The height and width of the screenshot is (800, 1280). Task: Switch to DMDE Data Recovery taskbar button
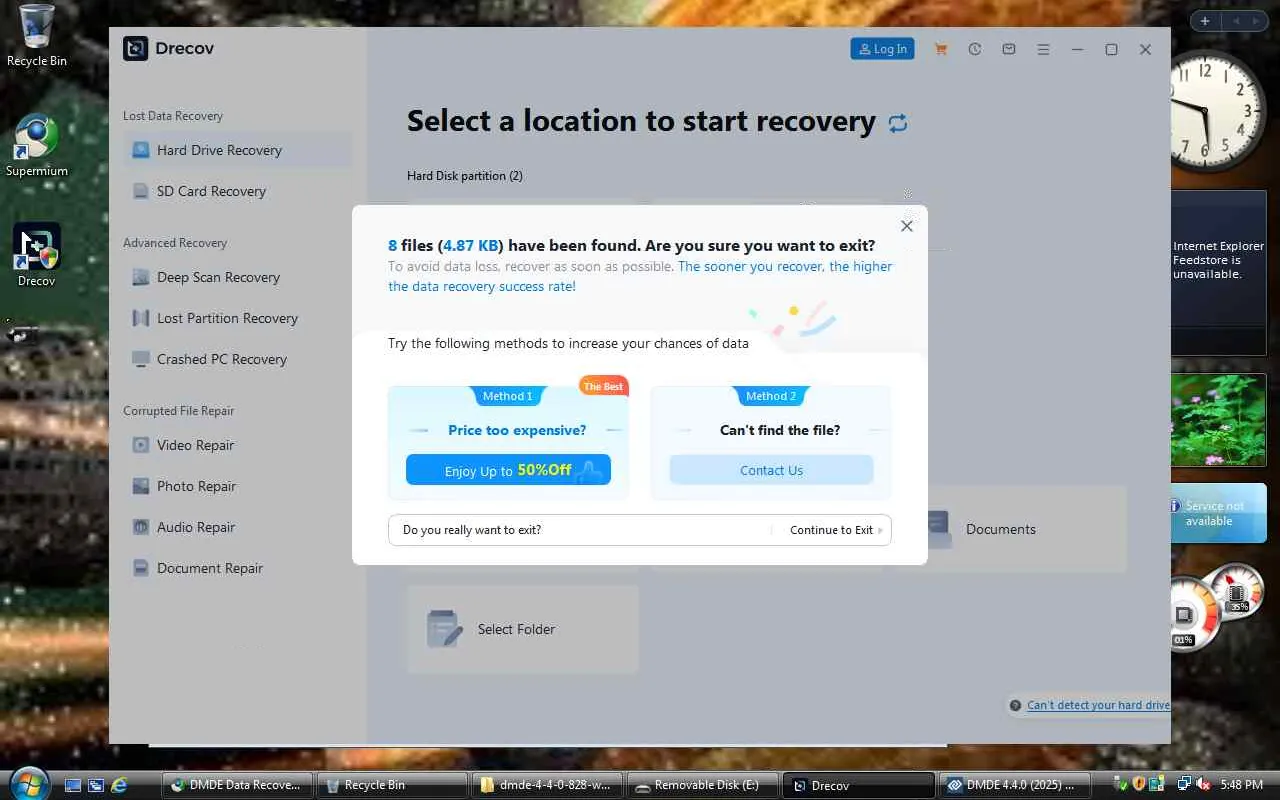point(238,786)
